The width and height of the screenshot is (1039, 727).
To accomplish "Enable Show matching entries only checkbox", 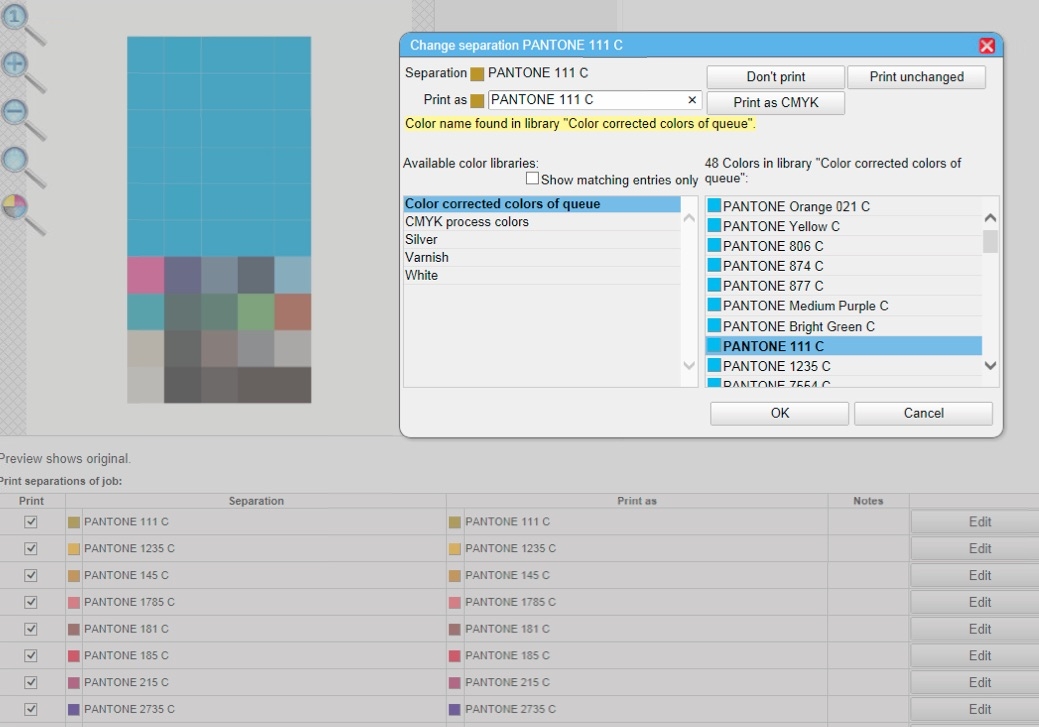I will coord(532,178).
